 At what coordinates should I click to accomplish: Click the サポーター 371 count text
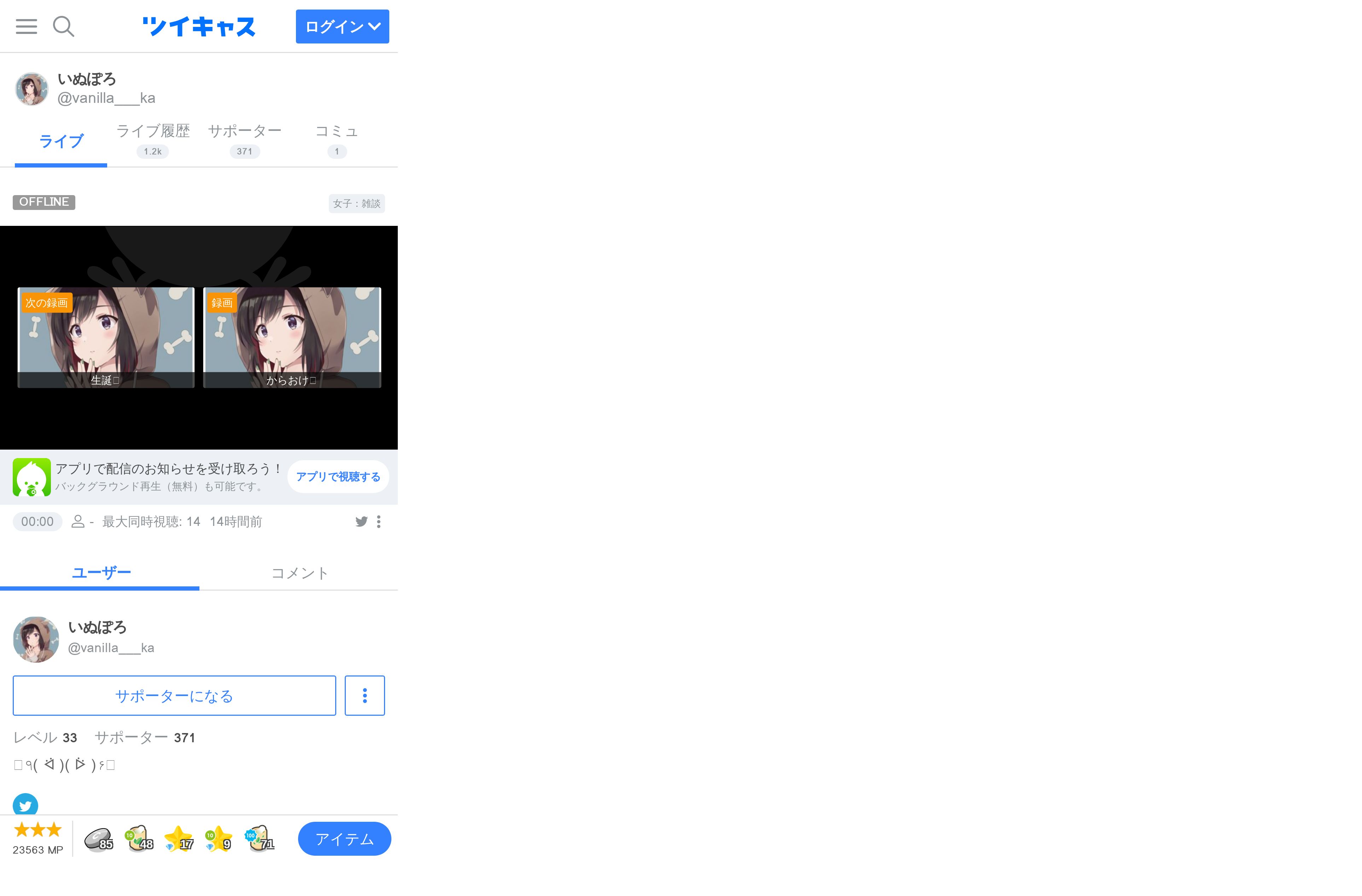145,738
